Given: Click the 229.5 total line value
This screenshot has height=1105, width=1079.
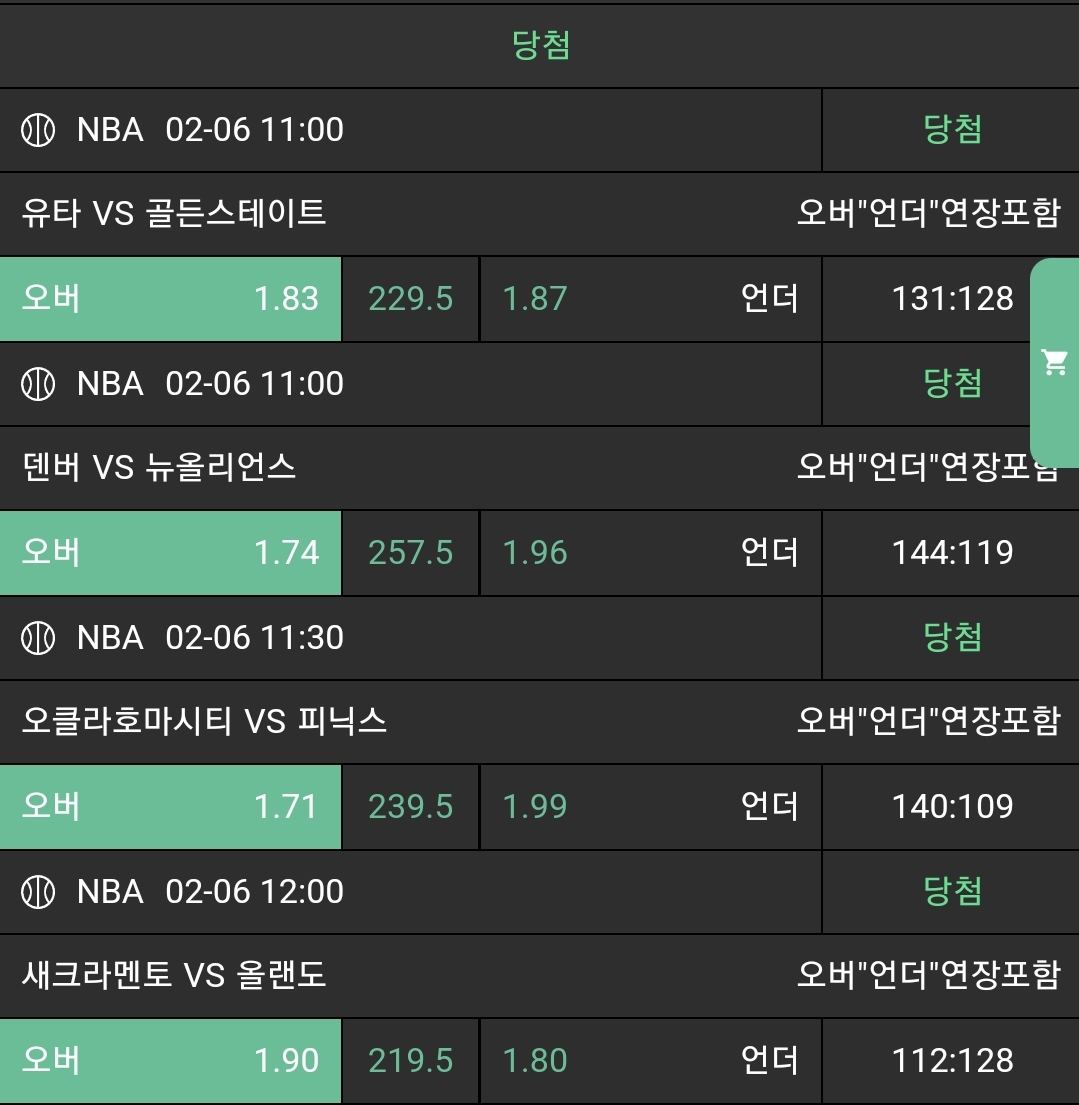Looking at the screenshot, I should click(410, 299).
